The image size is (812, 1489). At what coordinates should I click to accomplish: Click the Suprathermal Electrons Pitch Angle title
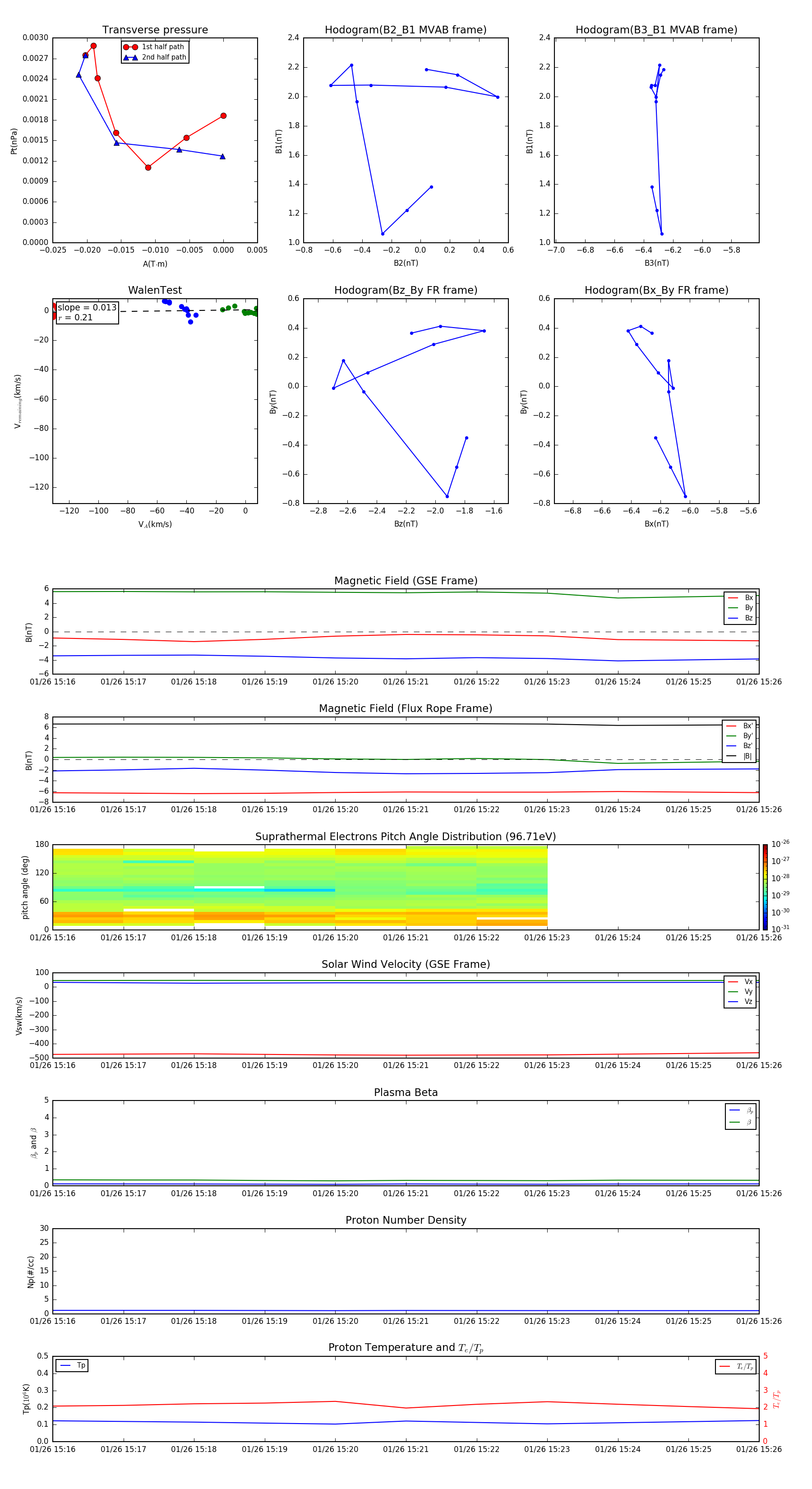(406, 837)
